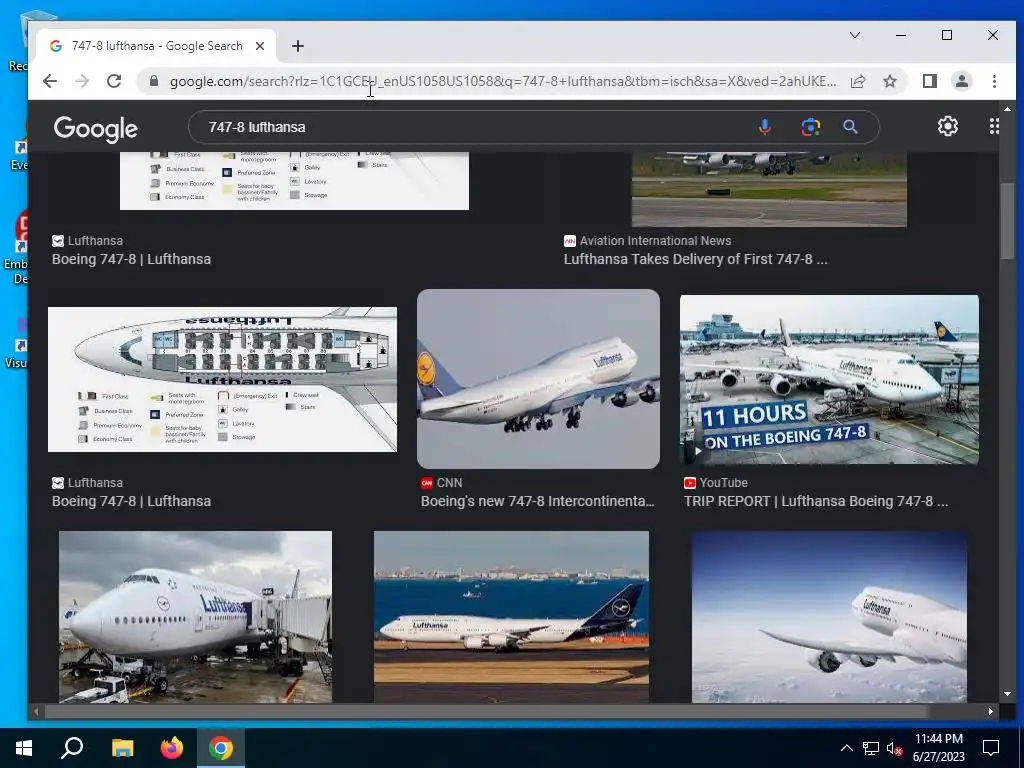Open Firefox from the taskbar

(172, 748)
